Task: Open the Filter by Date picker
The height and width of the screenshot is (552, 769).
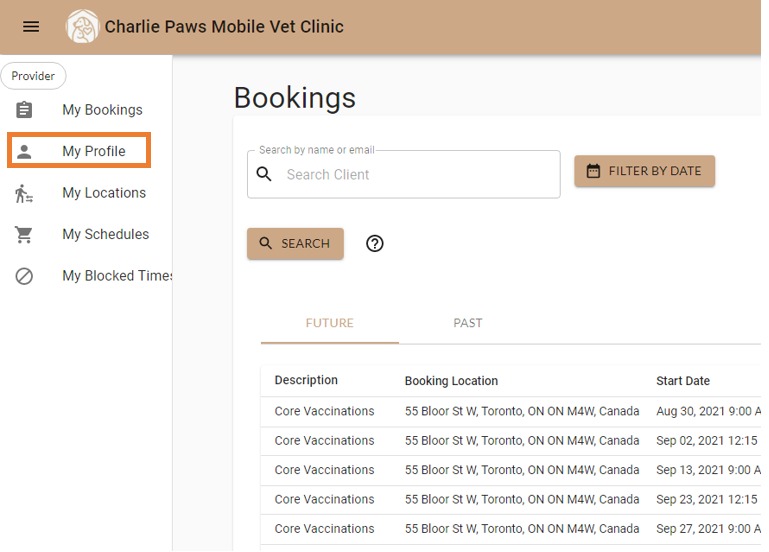Action: click(x=644, y=171)
